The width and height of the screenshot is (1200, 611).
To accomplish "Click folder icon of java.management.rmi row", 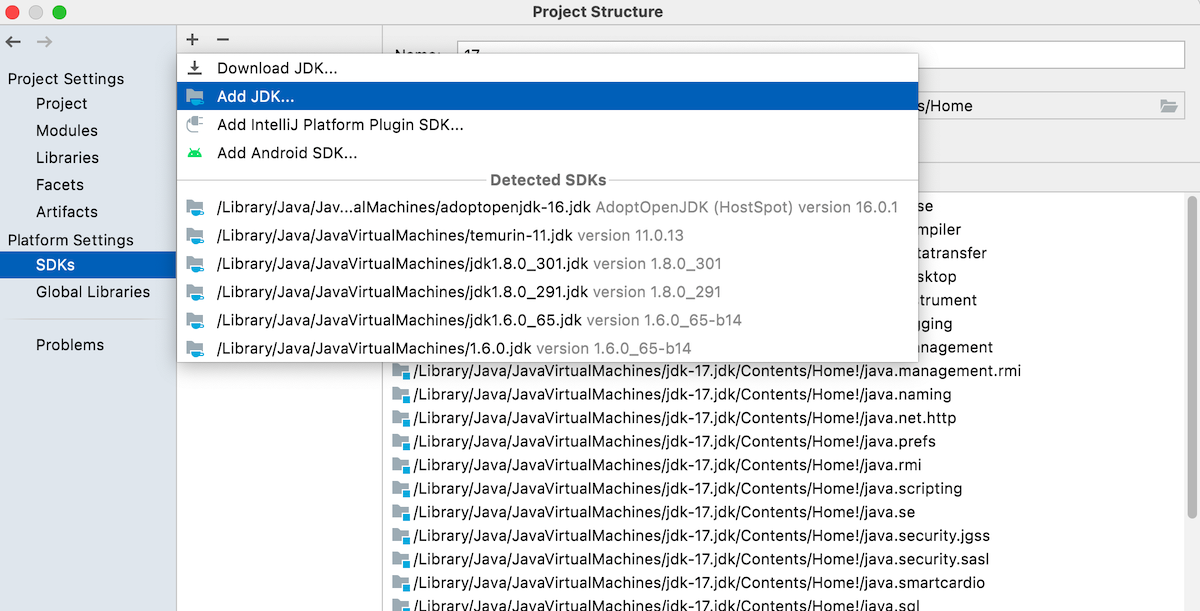I will [401, 371].
